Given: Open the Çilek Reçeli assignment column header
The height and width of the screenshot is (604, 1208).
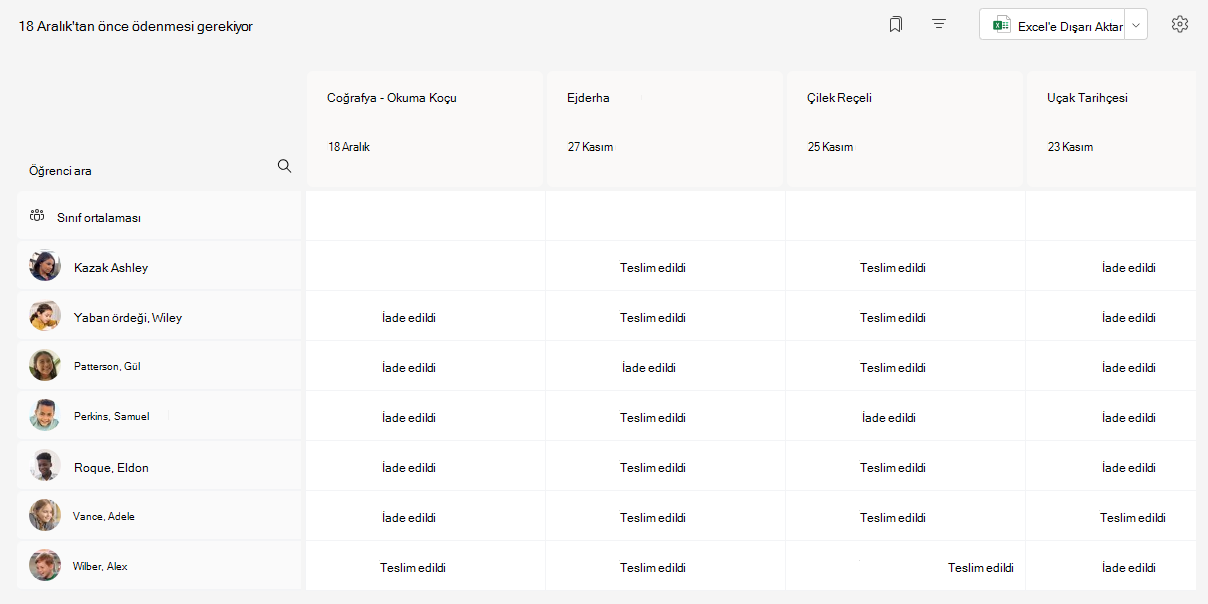Looking at the screenshot, I should tap(905, 128).
